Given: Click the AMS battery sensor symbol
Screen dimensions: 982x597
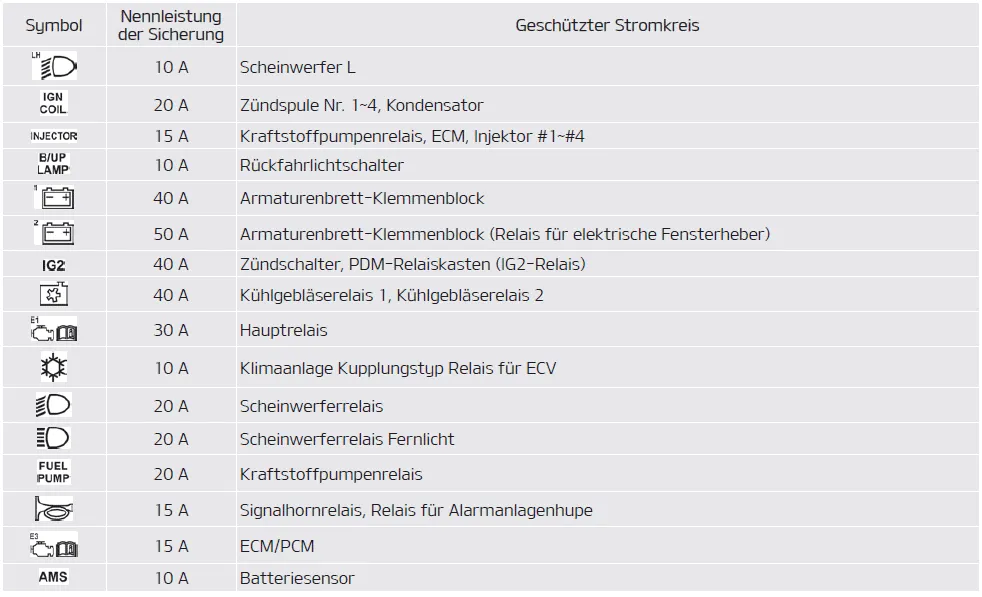Looking at the screenshot, I should (x=54, y=577).
